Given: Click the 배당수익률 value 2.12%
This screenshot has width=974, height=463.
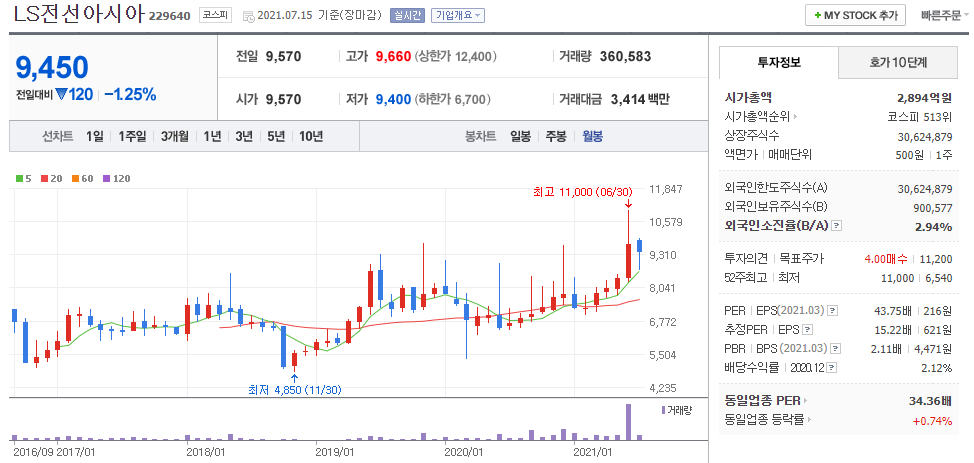Looking at the screenshot, I should click(936, 368).
